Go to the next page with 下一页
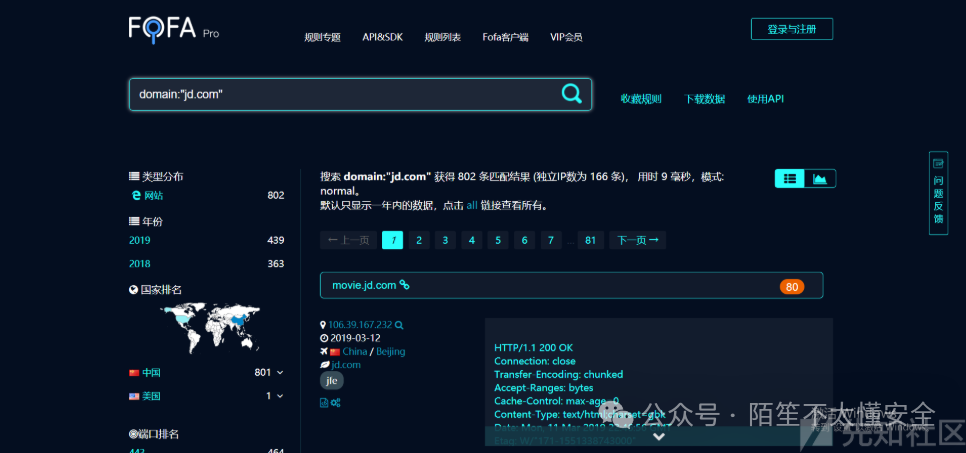The width and height of the screenshot is (966, 453). click(638, 240)
